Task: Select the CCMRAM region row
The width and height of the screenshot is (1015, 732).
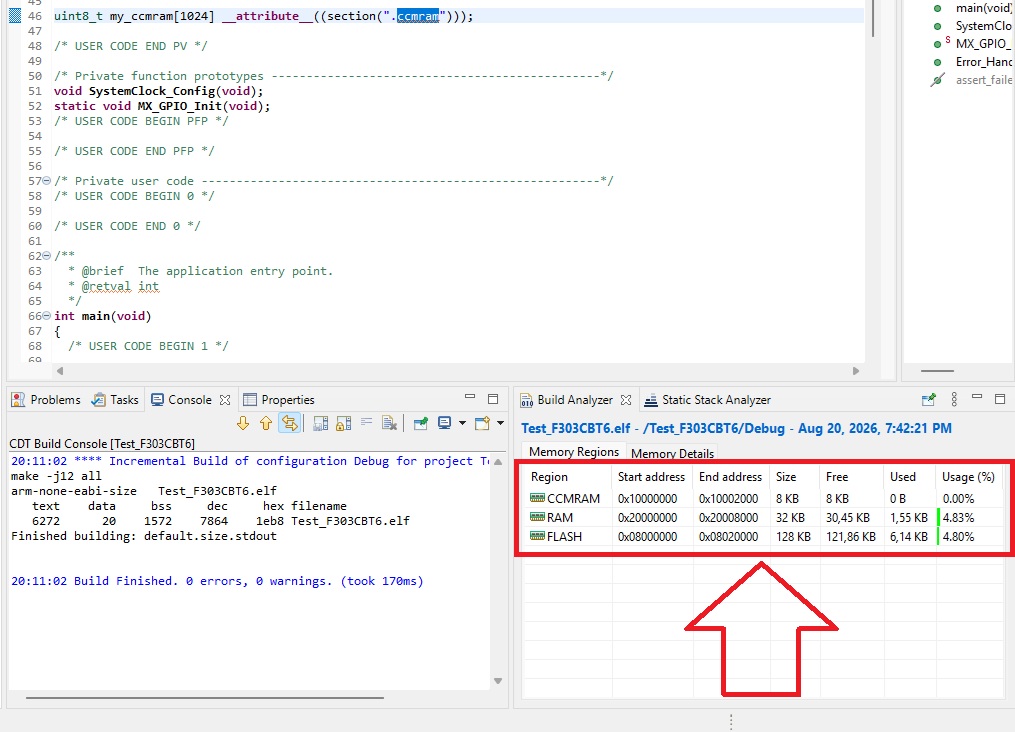Action: pos(763,498)
